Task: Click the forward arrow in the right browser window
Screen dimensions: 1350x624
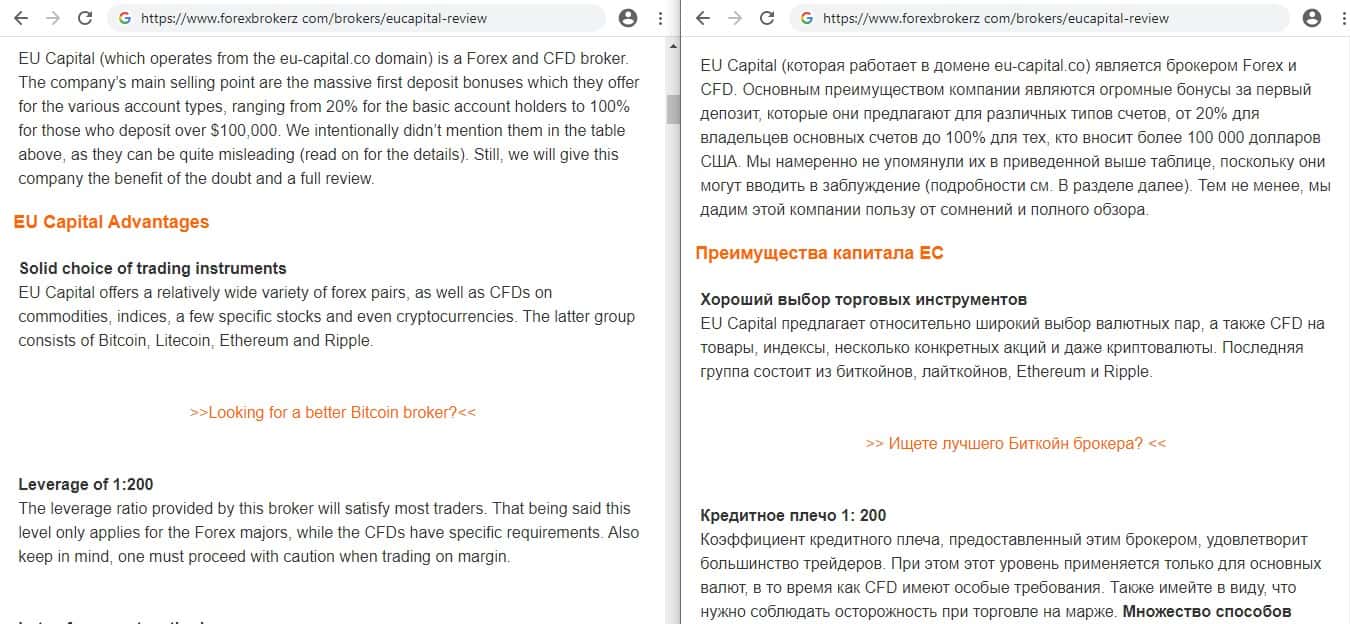Action: point(735,18)
